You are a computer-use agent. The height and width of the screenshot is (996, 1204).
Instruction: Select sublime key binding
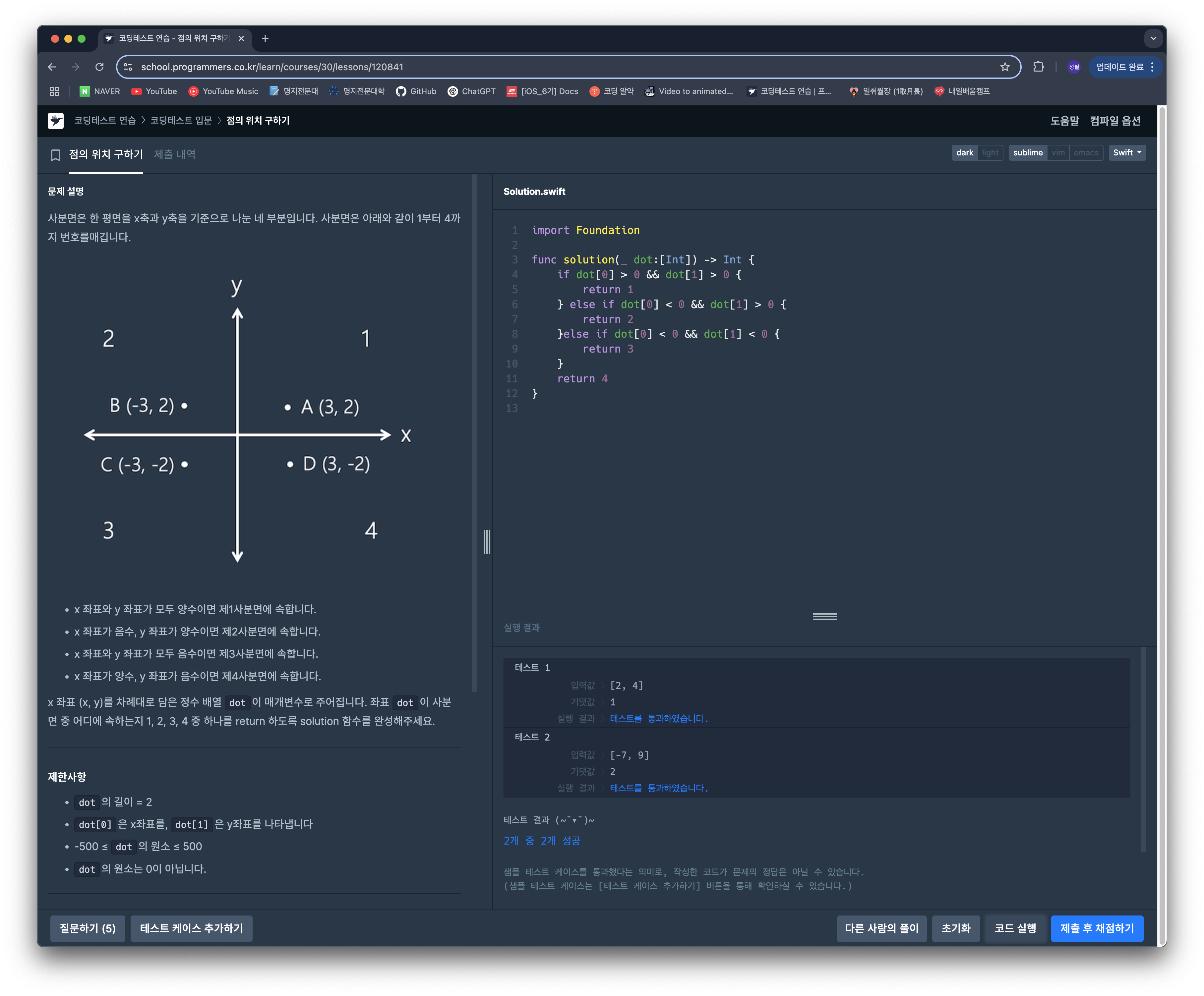(x=1027, y=152)
